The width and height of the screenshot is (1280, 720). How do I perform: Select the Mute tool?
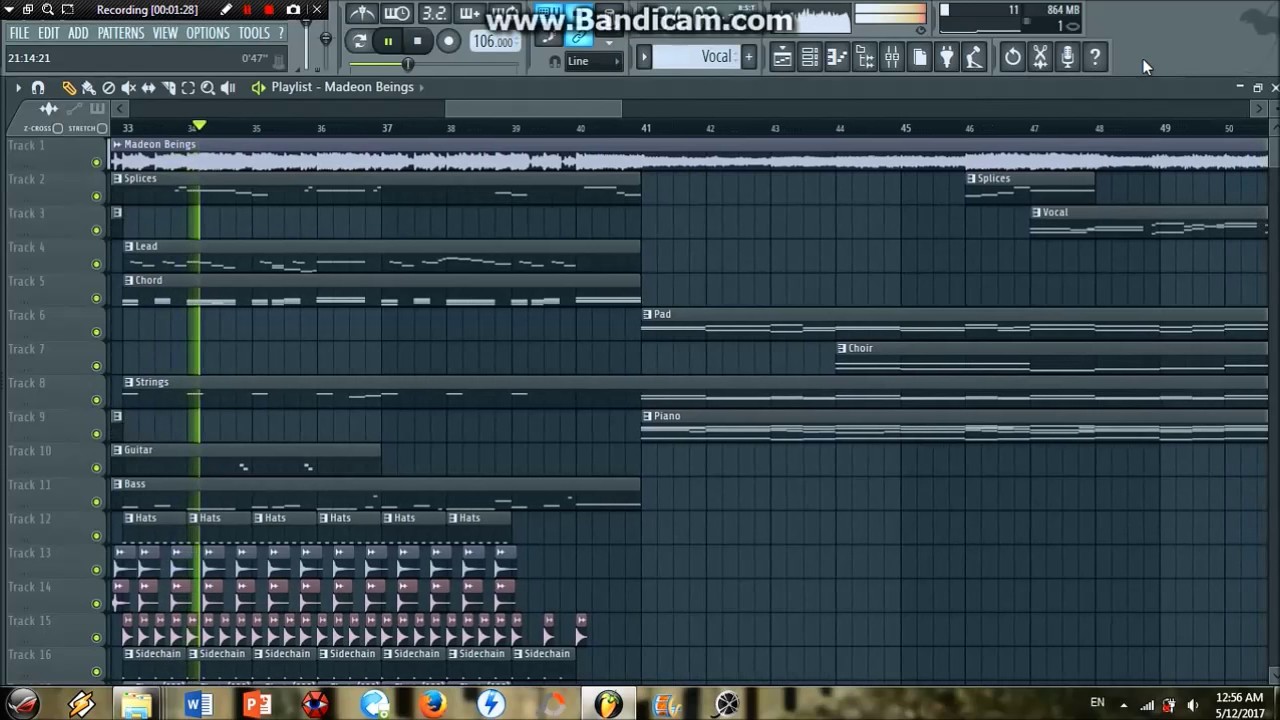129,88
